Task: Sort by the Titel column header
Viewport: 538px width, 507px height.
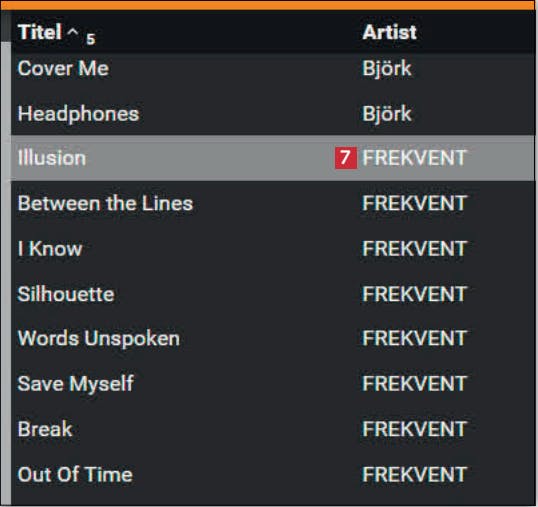Action: pyautogui.click(x=39, y=32)
